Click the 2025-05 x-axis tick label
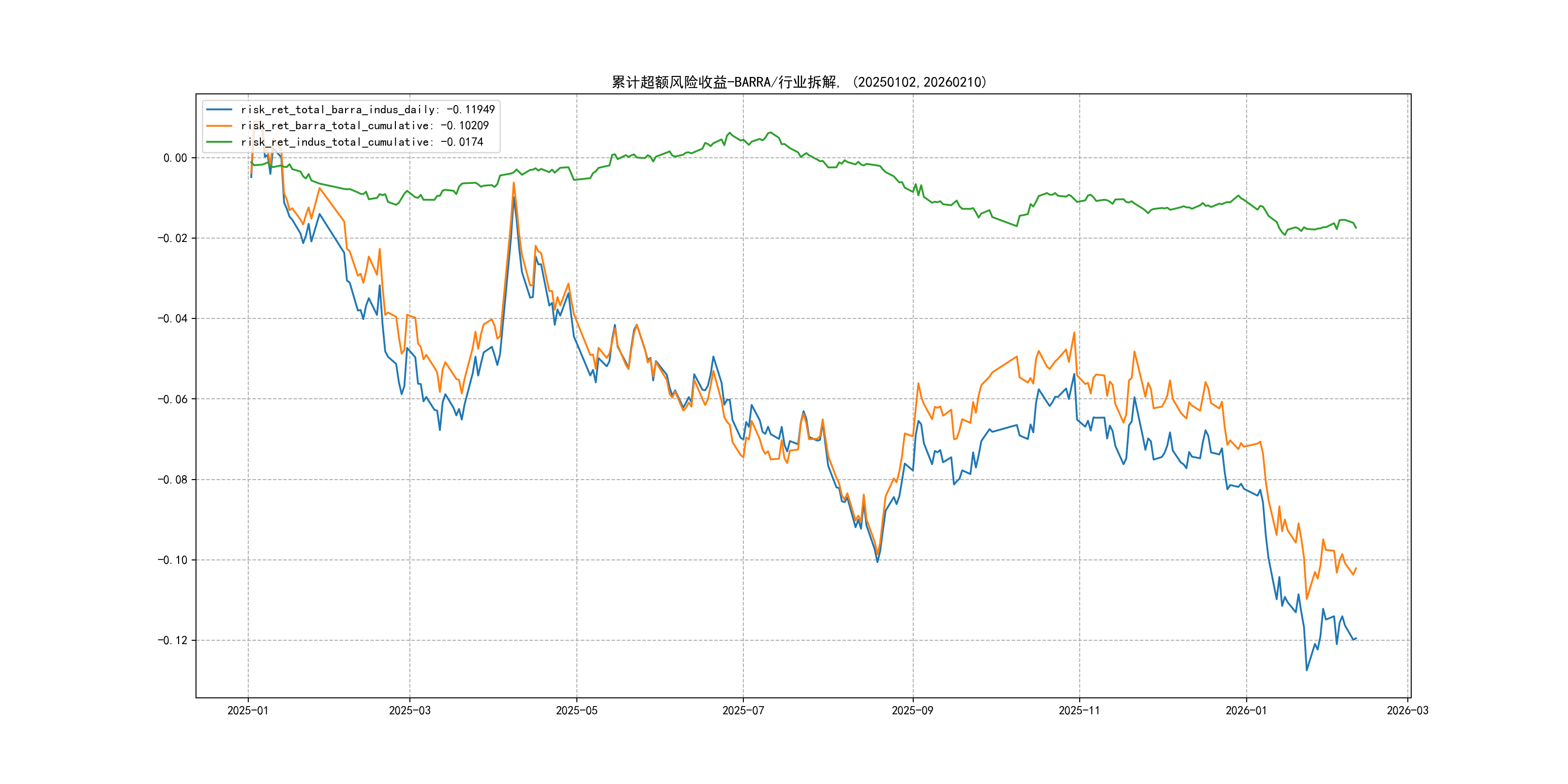The height and width of the screenshot is (784, 1568). click(x=576, y=710)
